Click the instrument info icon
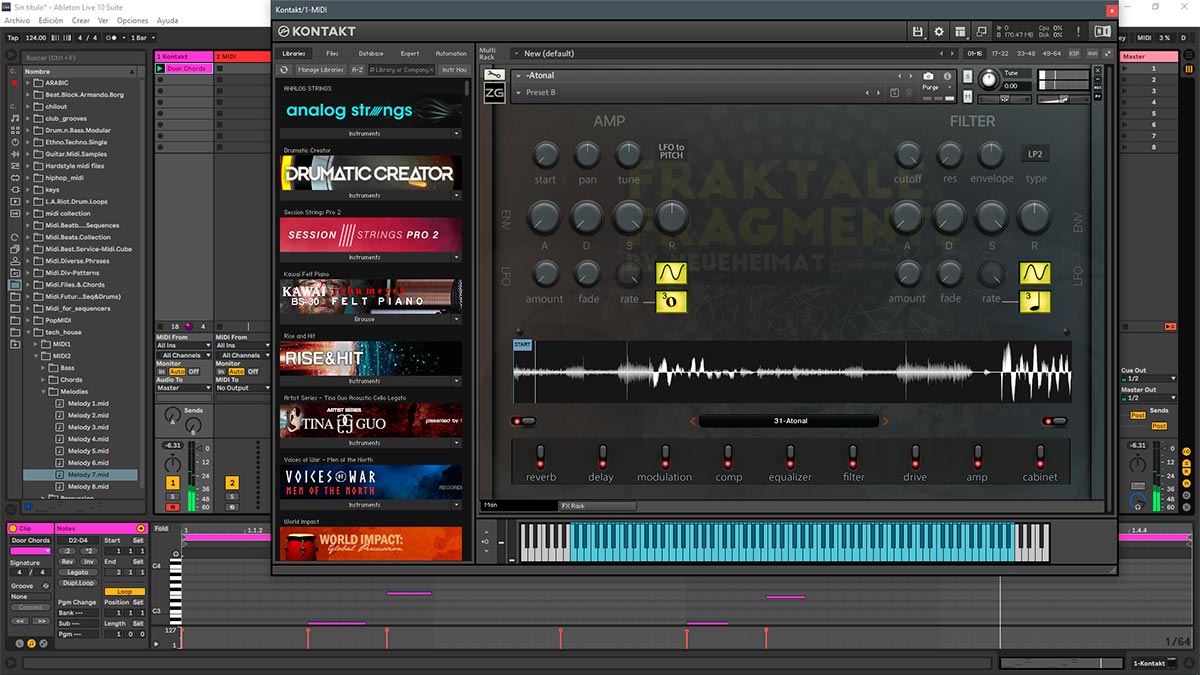This screenshot has width=1200, height=675. [948, 76]
